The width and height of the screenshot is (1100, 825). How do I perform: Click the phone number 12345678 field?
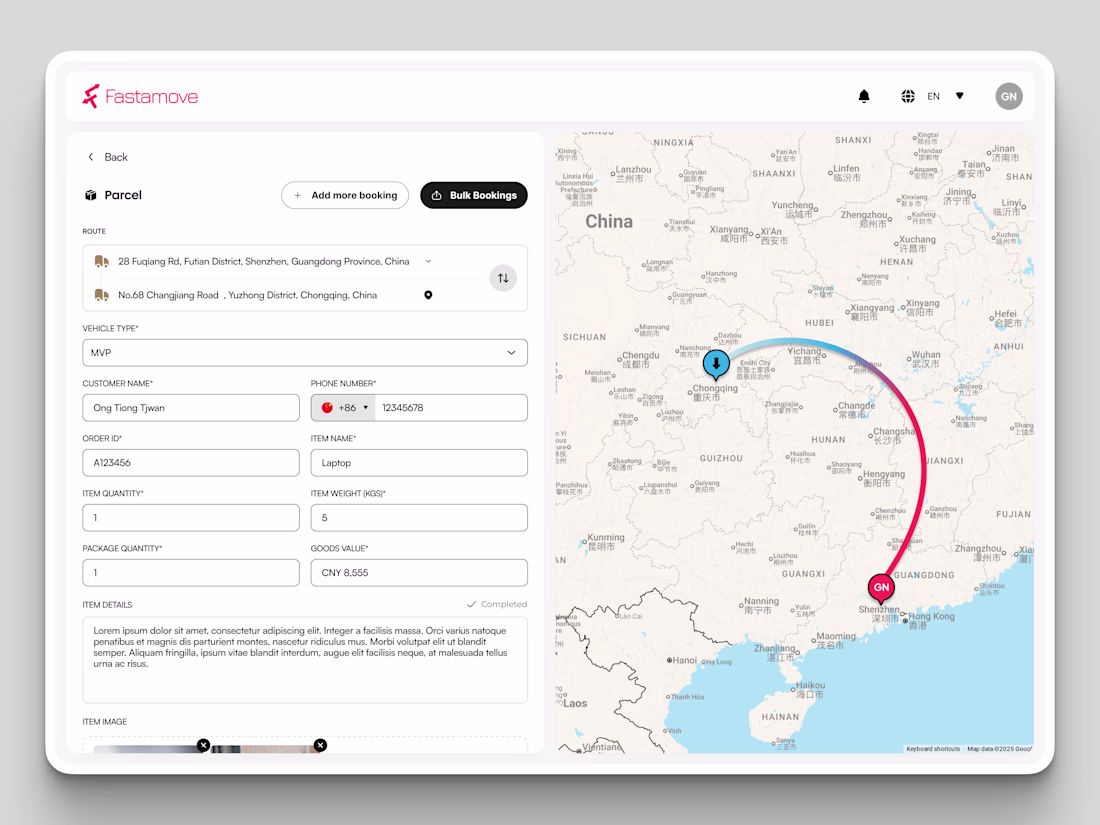pyautogui.click(x=451, y=408)
